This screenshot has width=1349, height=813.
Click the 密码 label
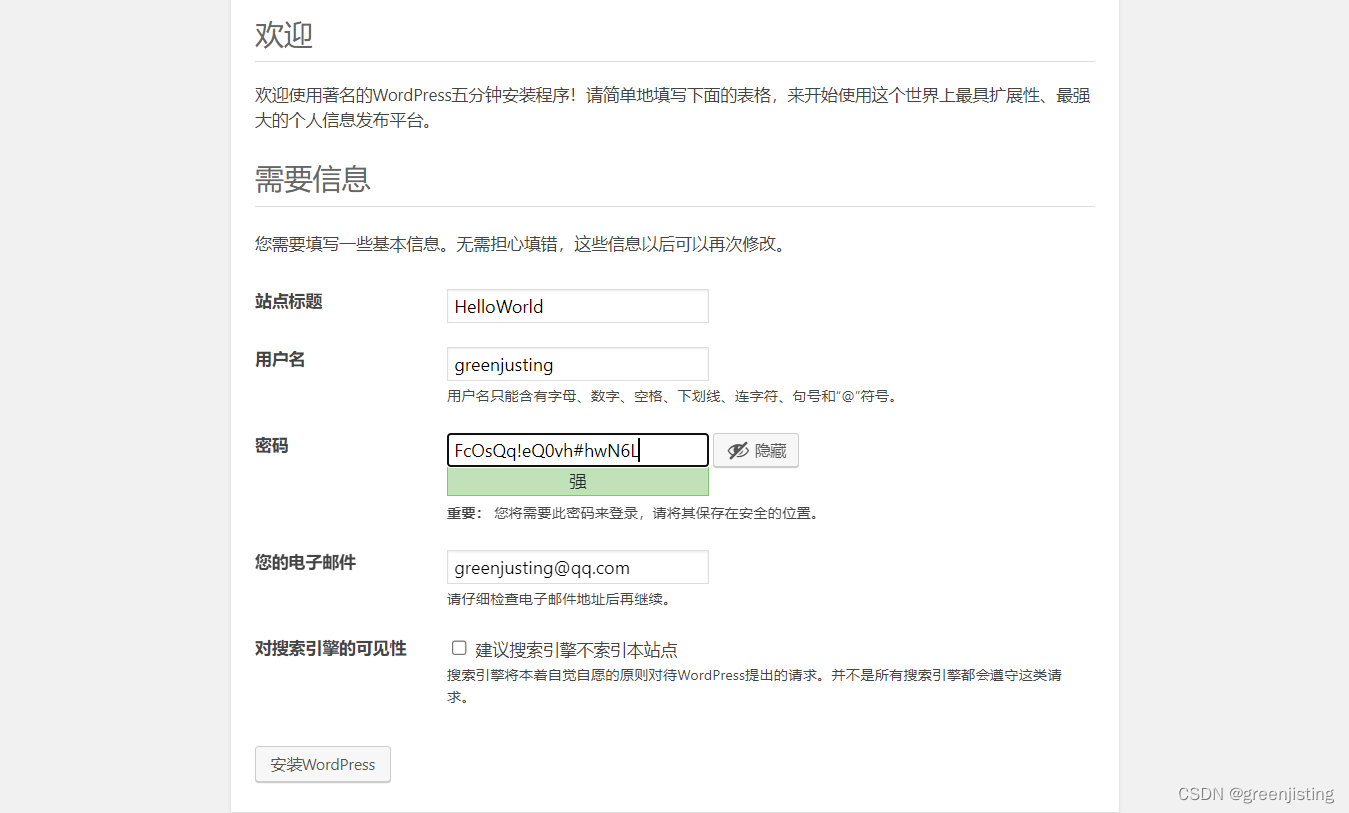[x=272, y=445]
